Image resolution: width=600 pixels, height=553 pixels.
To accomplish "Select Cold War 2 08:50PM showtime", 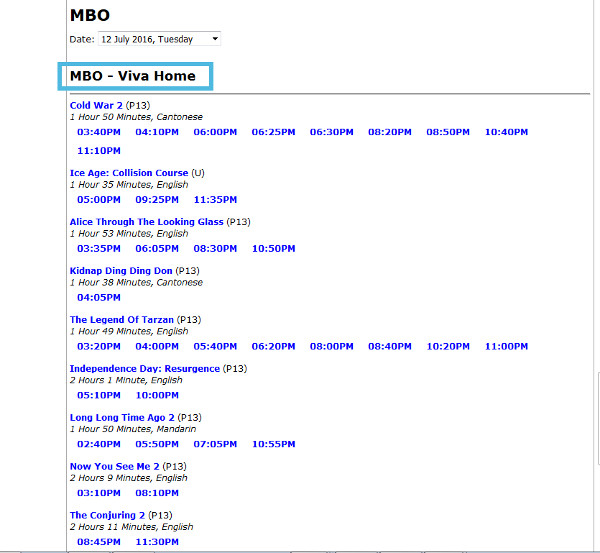I will click(x=448, y=132).
